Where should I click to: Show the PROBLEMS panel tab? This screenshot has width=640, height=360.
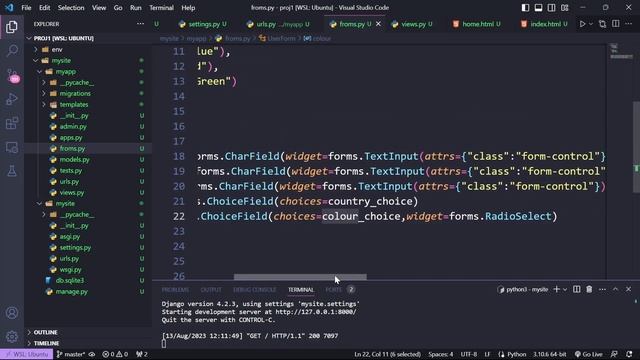click(175, 290)
